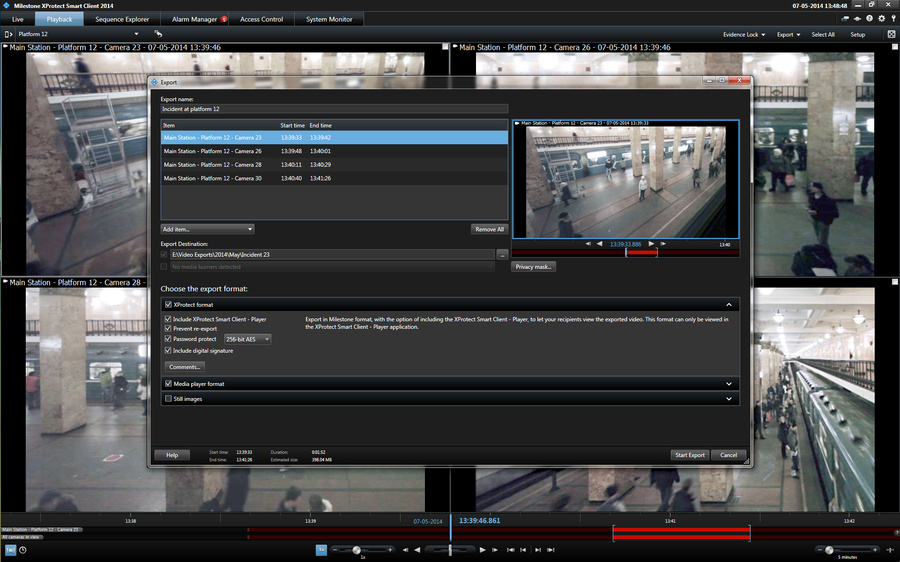Viewport: 900px width, 562px height.
Task: Browse for export destination folder
Action: click(x=502, y=254)
